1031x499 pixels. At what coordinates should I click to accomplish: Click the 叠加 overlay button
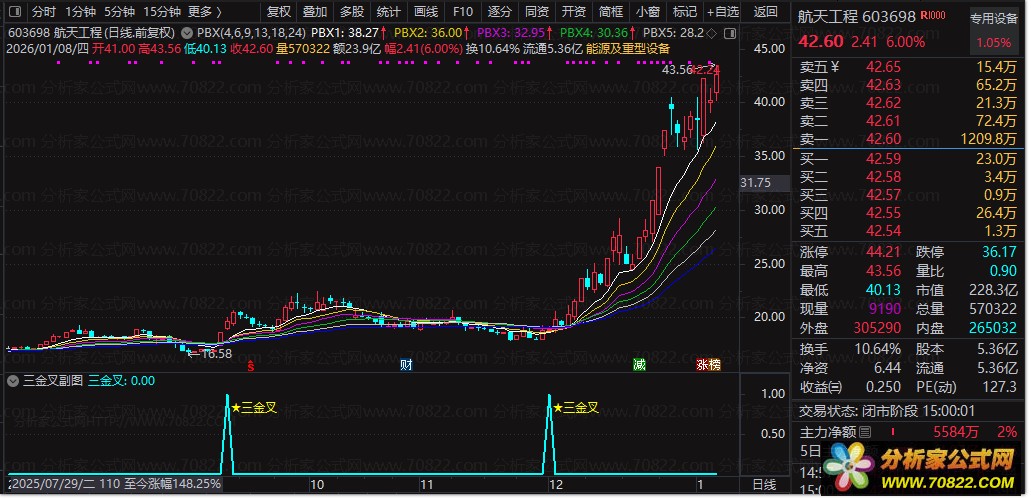(315, 11)
